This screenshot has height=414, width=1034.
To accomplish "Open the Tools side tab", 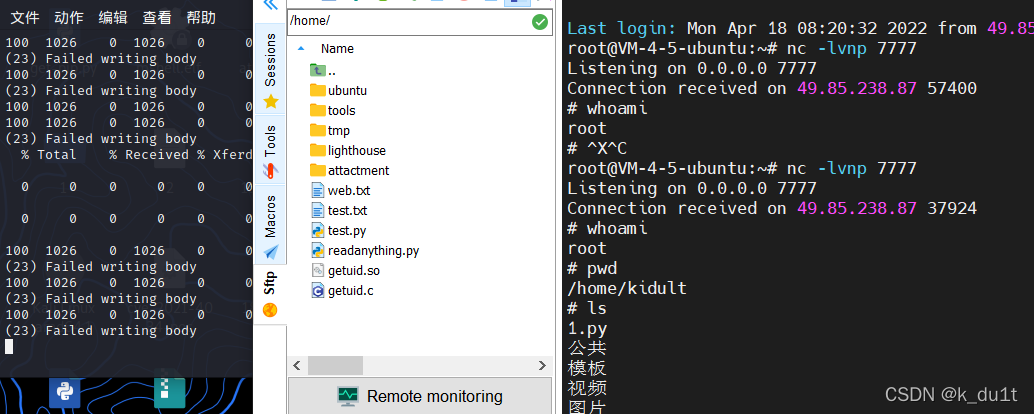I will tap(270, 150).
